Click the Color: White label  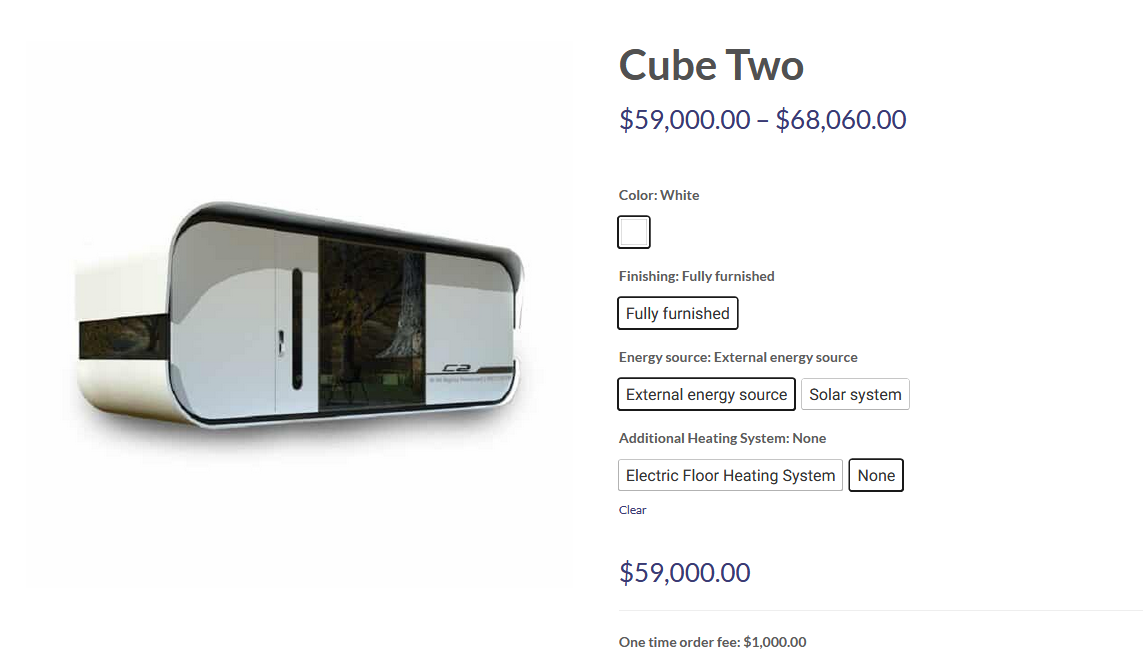pos(659,195)
